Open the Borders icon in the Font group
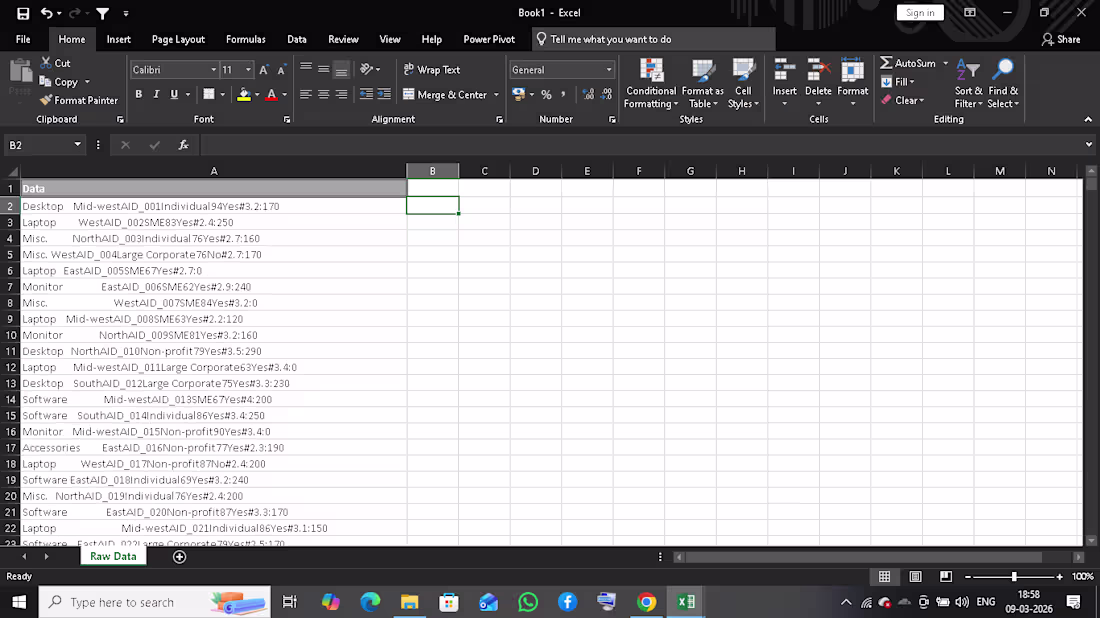The height and width of the screenshot is (618, 1100). coord(208,94)
